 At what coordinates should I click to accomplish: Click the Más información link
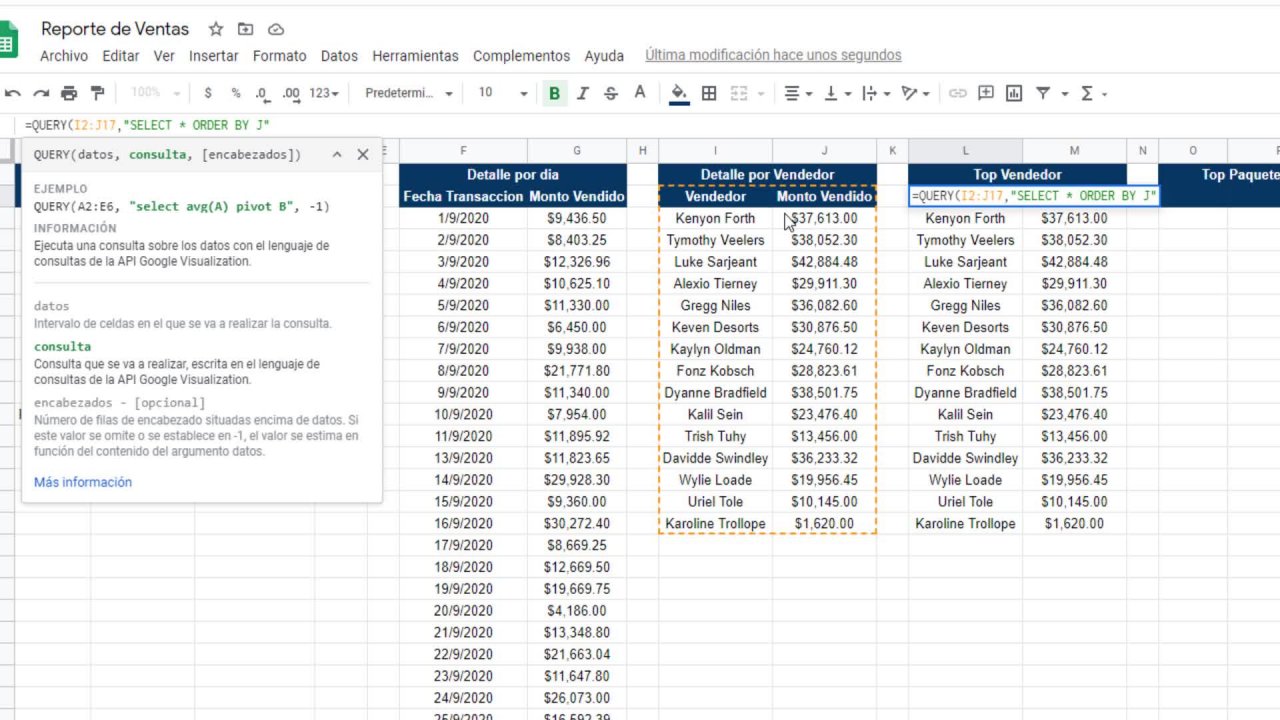83,482
